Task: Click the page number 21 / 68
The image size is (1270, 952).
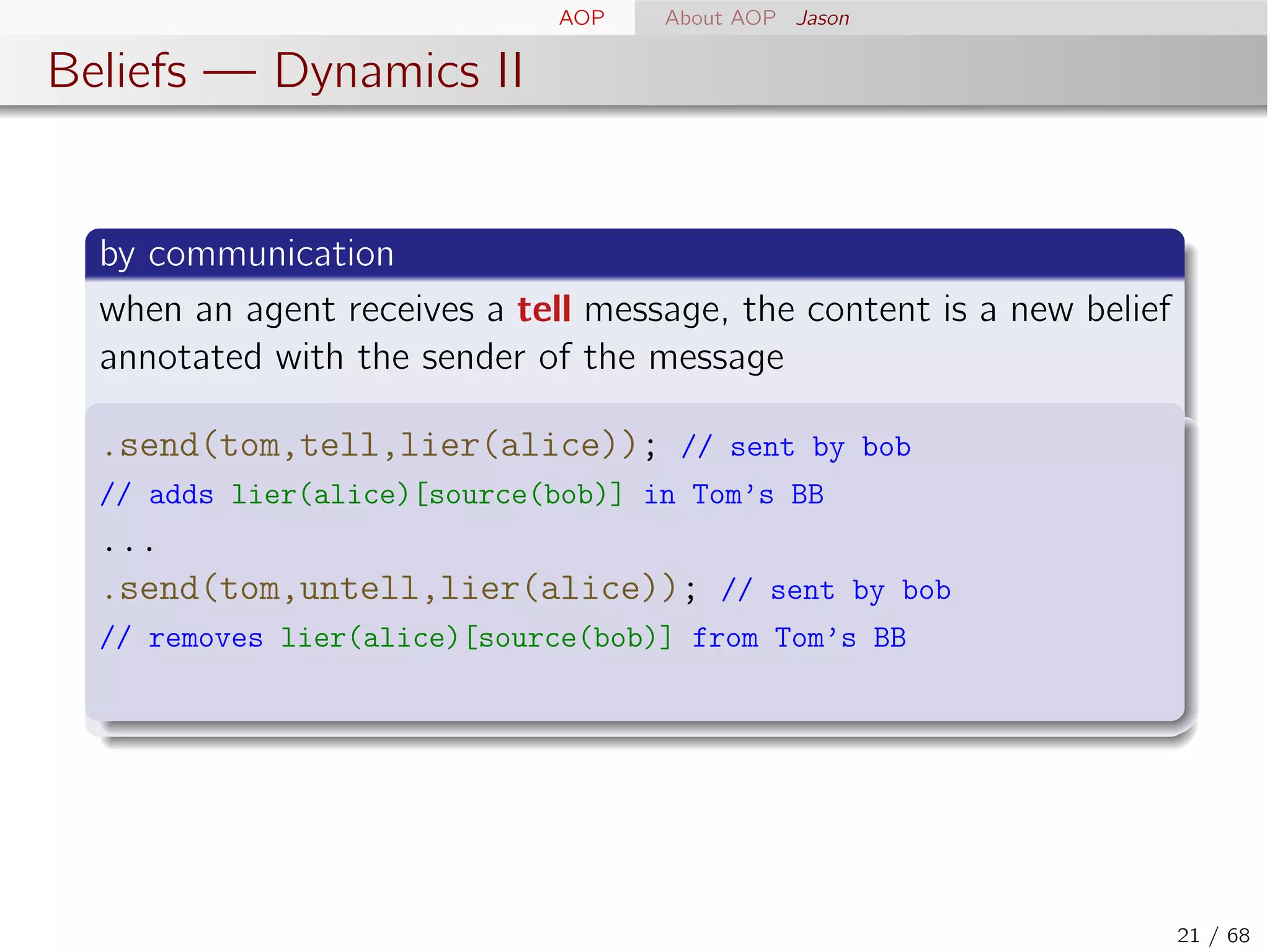Action: click(1213, 935)
